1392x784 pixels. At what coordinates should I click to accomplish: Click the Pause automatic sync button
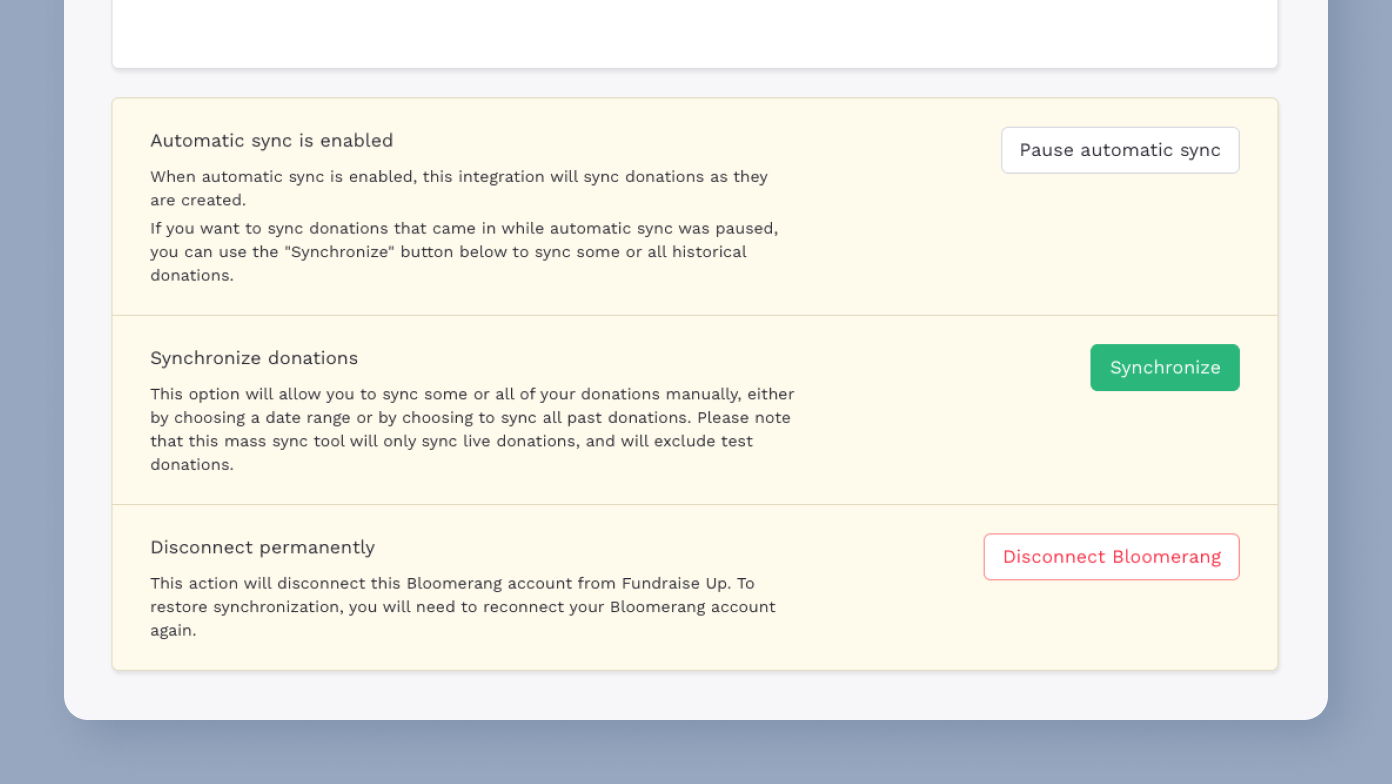click(x=1120, y=150)
